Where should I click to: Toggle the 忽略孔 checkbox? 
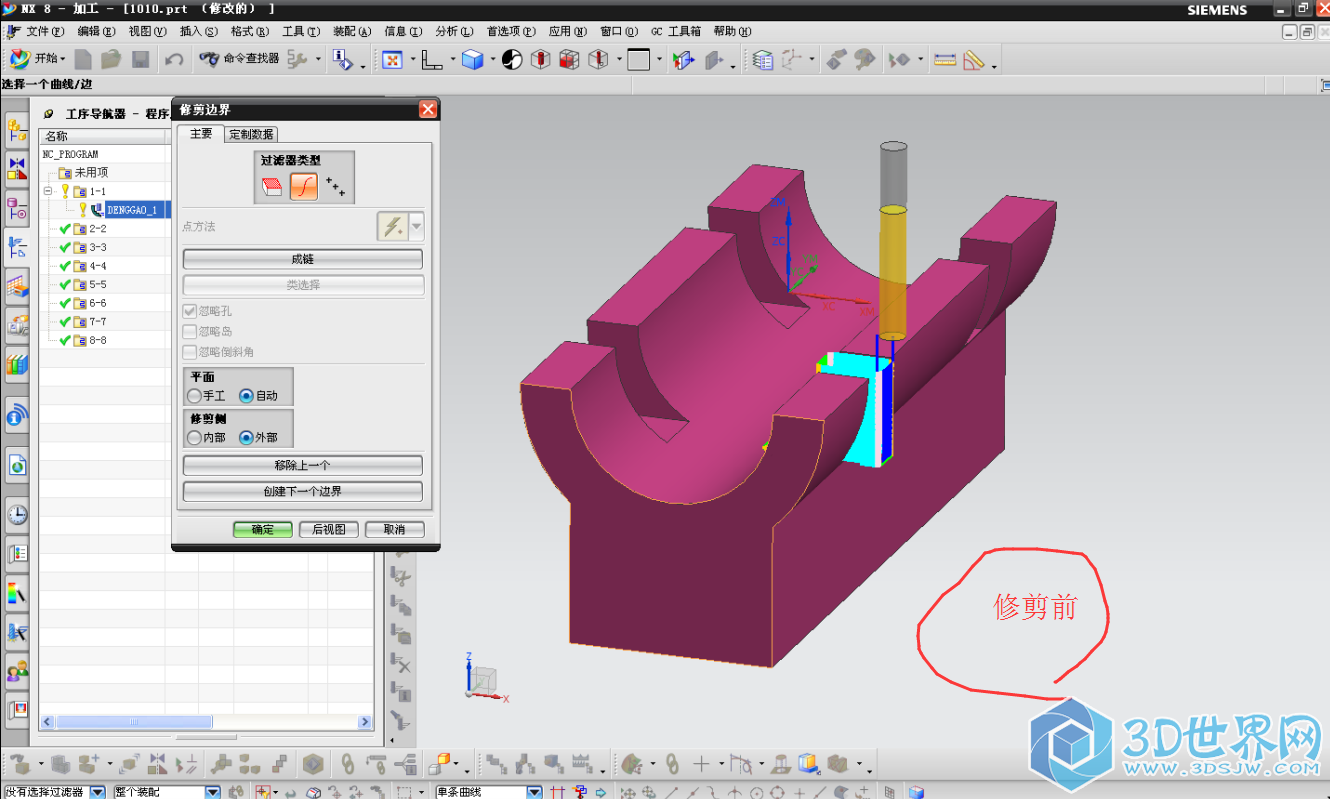point(190,311)
